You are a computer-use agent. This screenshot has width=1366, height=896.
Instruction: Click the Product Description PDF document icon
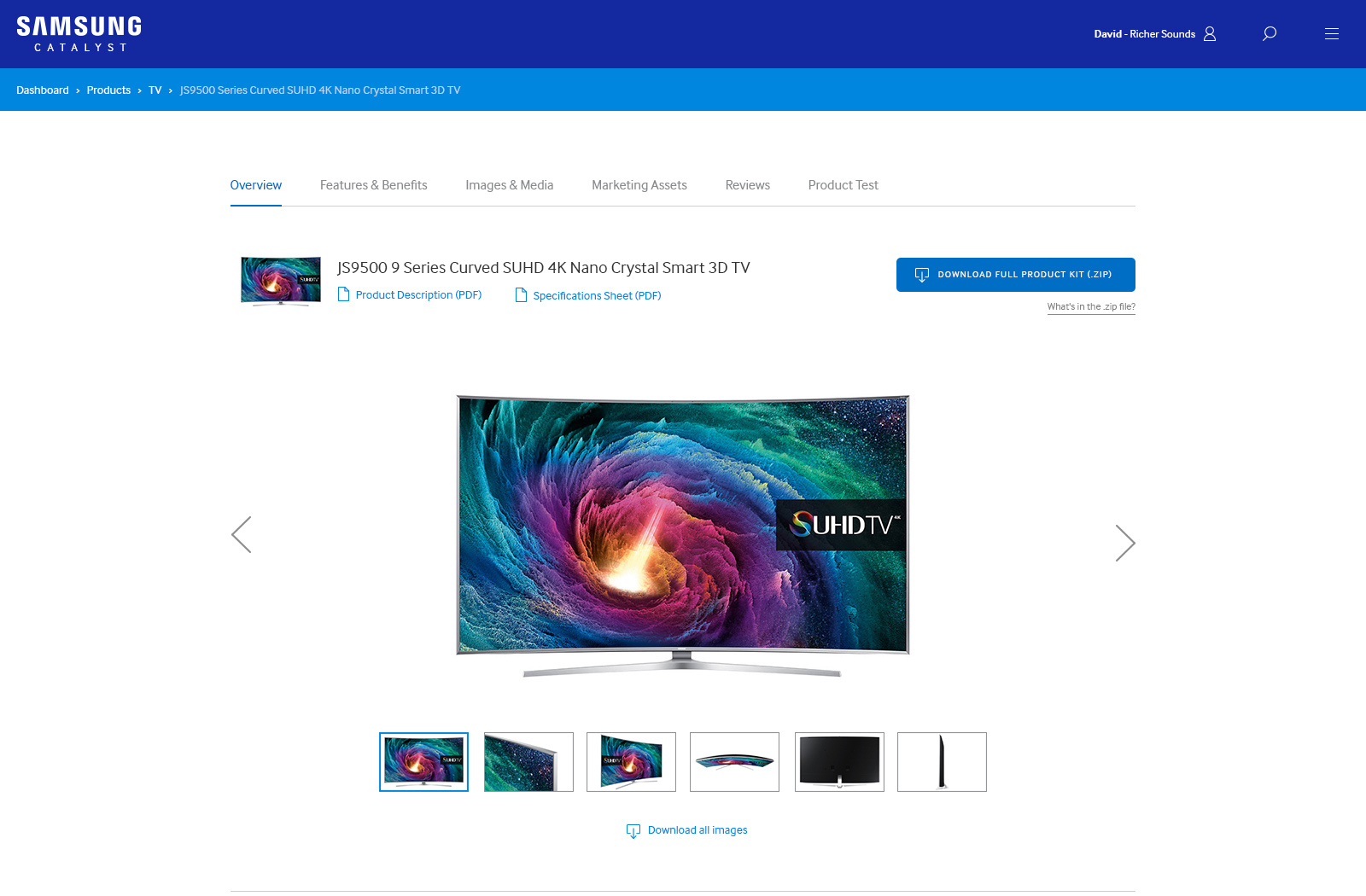click(x=344, y=294)
